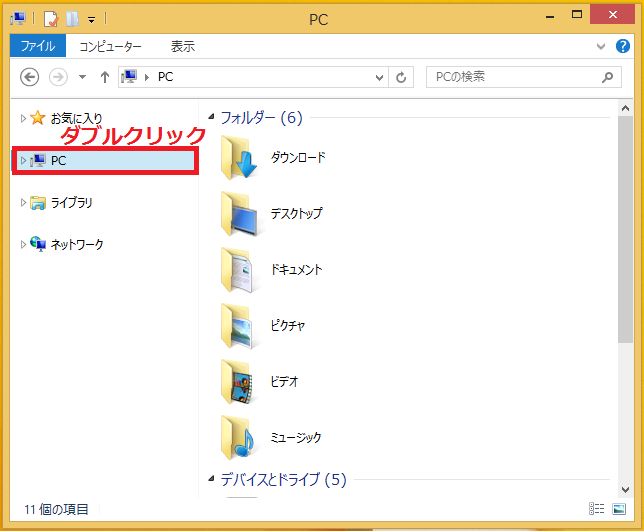Click the デバイスとドライブ (5) header
644x531 pixels.
pyautogui.click(x=283, y=480)
